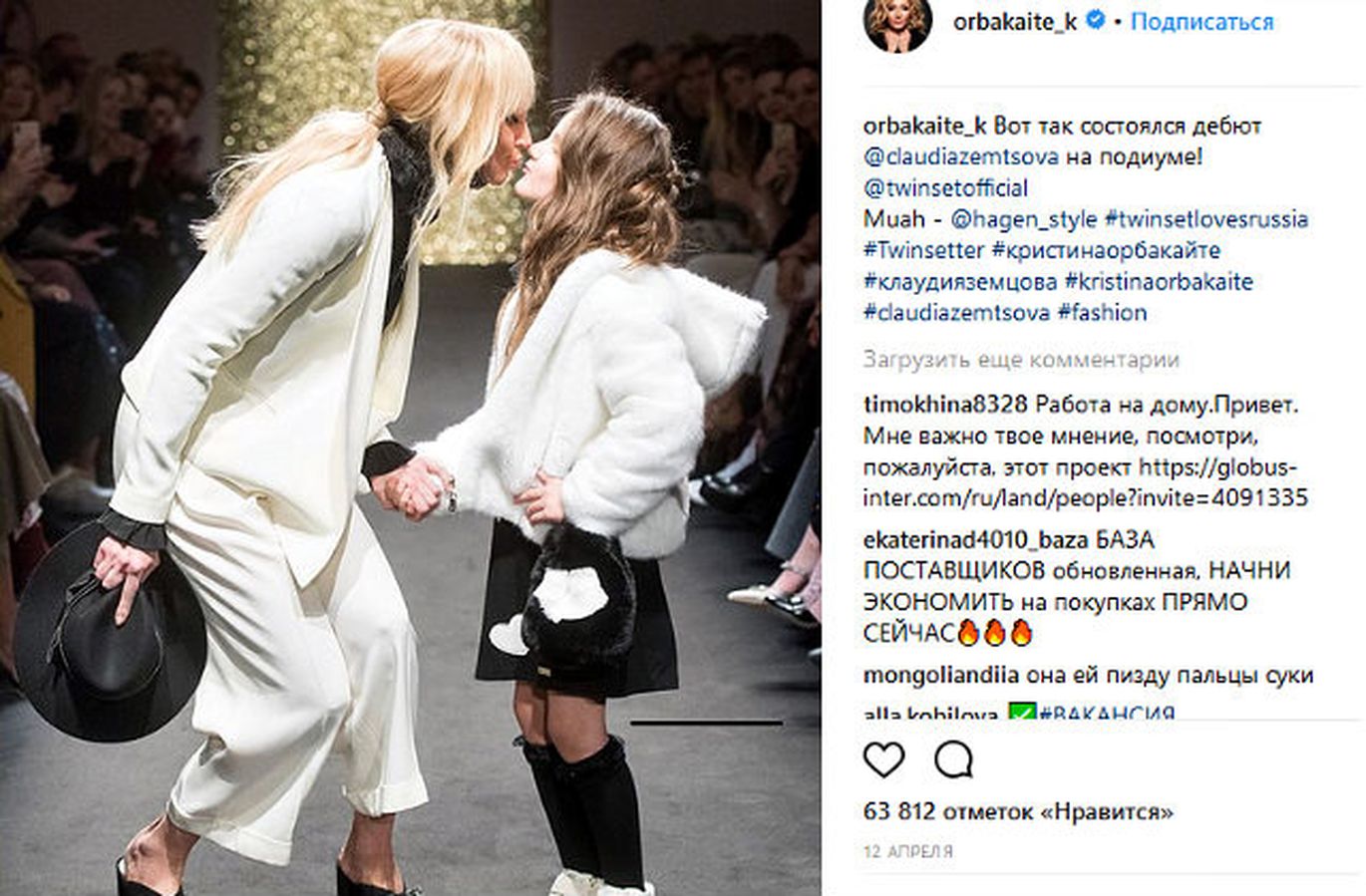Open the @twinsetofficial mention
This screenshot has width=1366, height=896.
945,187
